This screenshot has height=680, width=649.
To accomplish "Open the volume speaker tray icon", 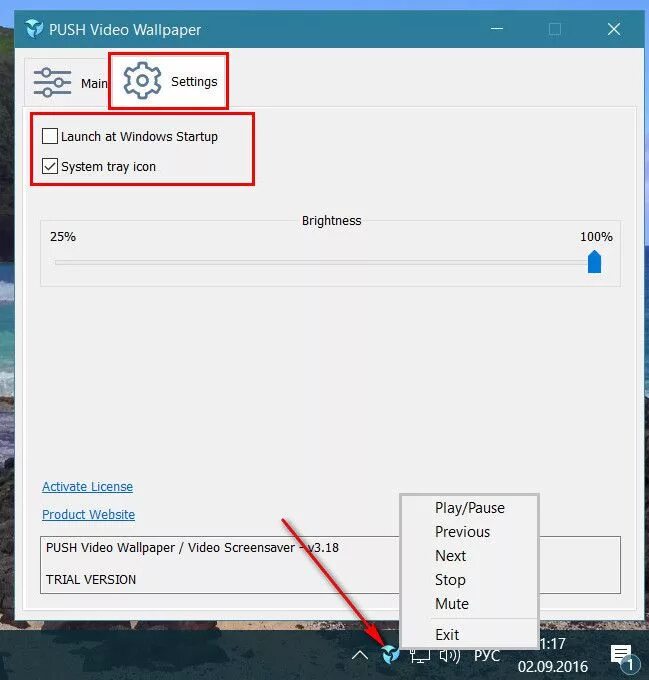I will click(x=450, y=656).
